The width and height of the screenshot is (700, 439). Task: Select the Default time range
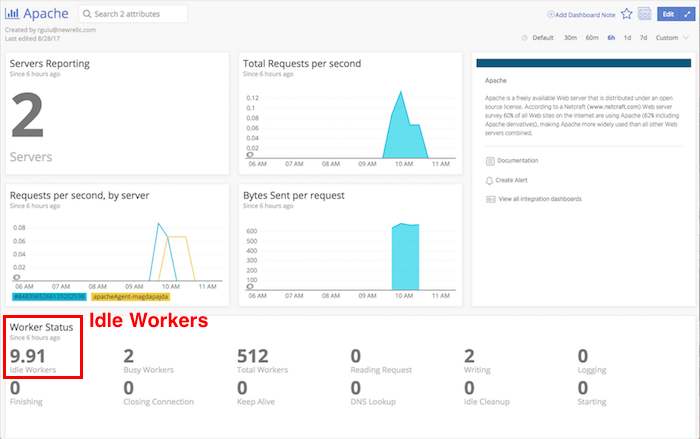pyautogui.click(x=543, y=38)
